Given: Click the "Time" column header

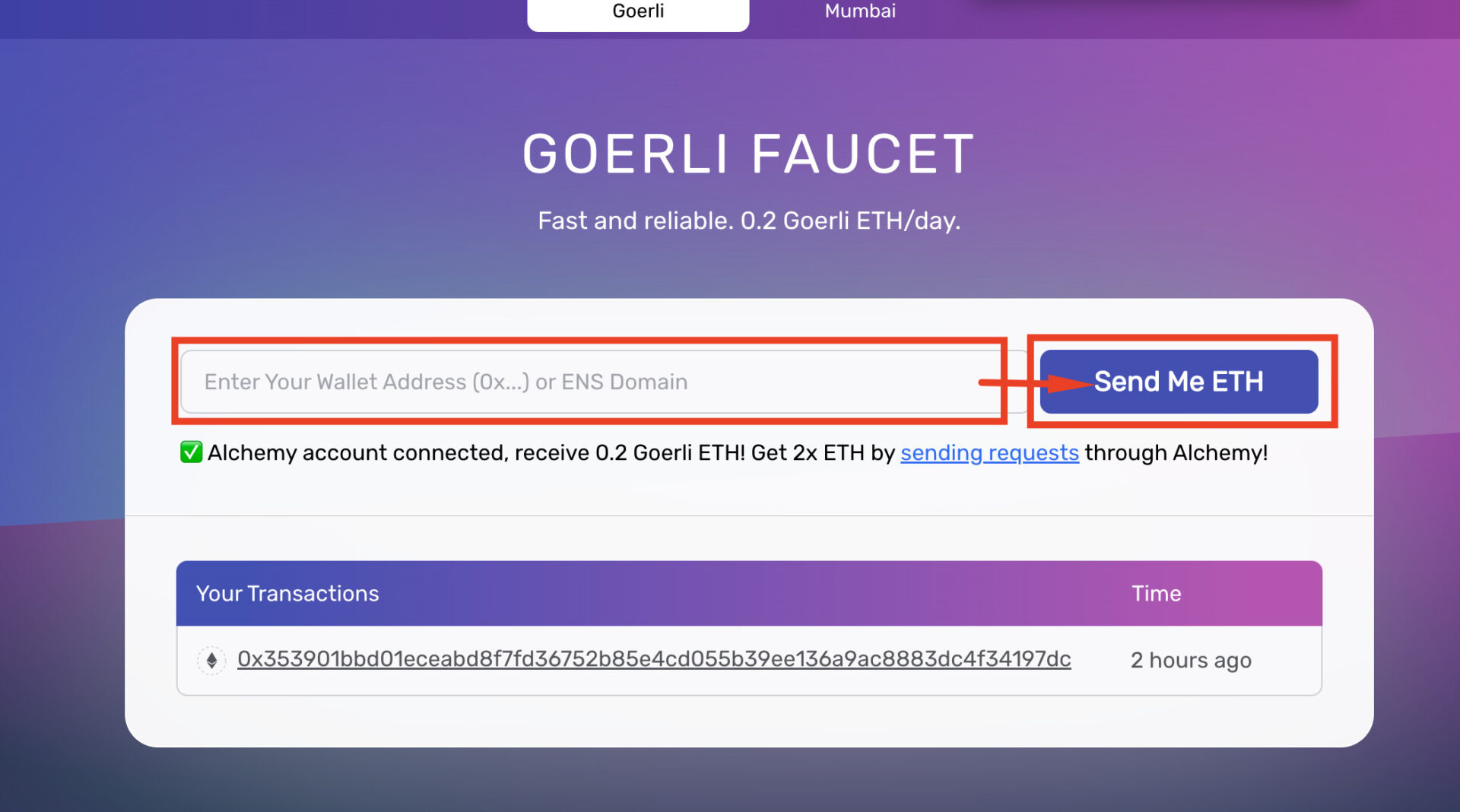Looking at the screenshot, I should point(1156,594).
